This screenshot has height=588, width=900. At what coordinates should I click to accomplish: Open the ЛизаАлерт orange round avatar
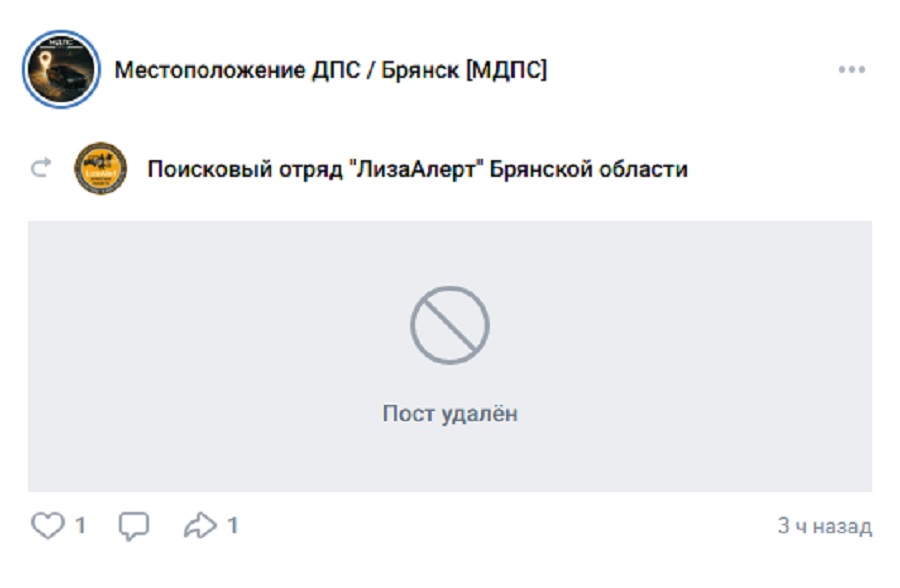101,168
